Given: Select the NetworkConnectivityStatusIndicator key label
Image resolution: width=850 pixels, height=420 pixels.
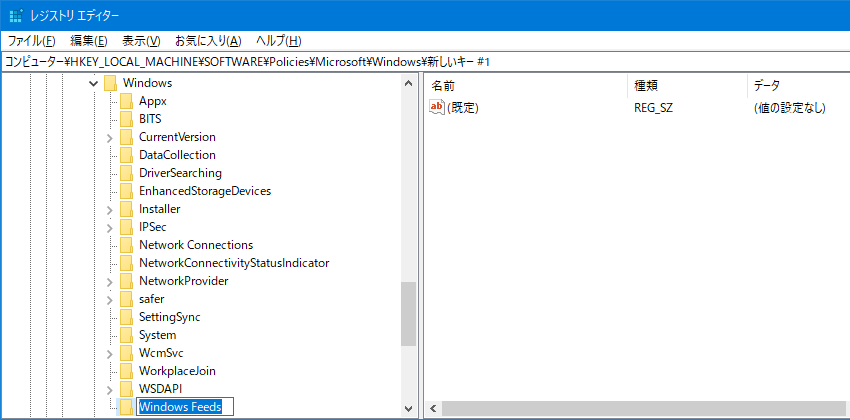Looking at the screenshot, I should pyautogui.click(x=234, y=263).
